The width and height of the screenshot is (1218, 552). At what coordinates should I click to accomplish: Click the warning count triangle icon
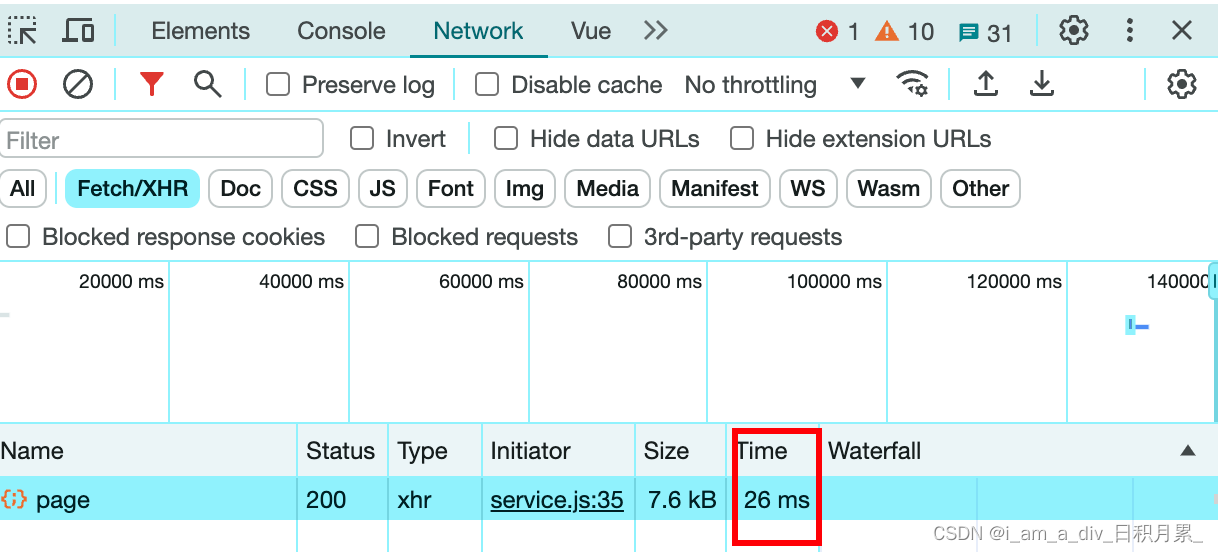pyautogui.click(x=887, y=32)
